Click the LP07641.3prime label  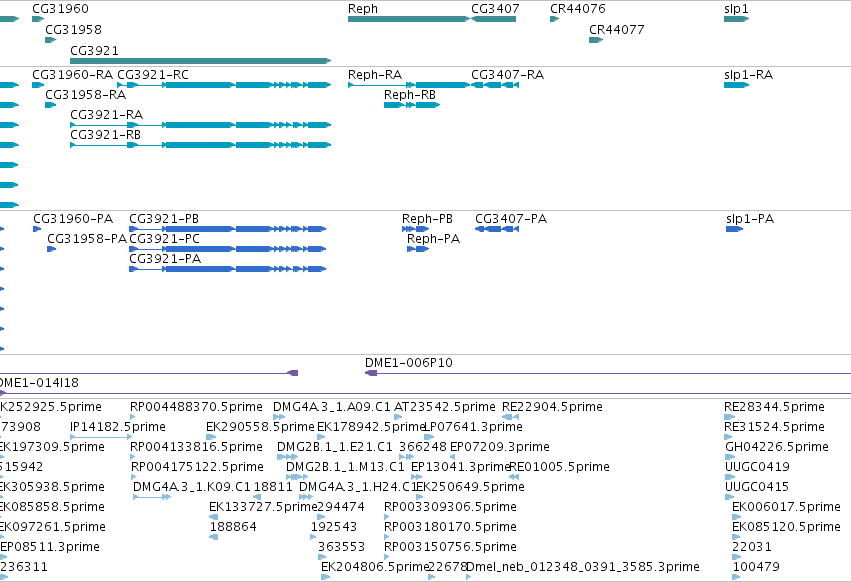tap(473, 427)
